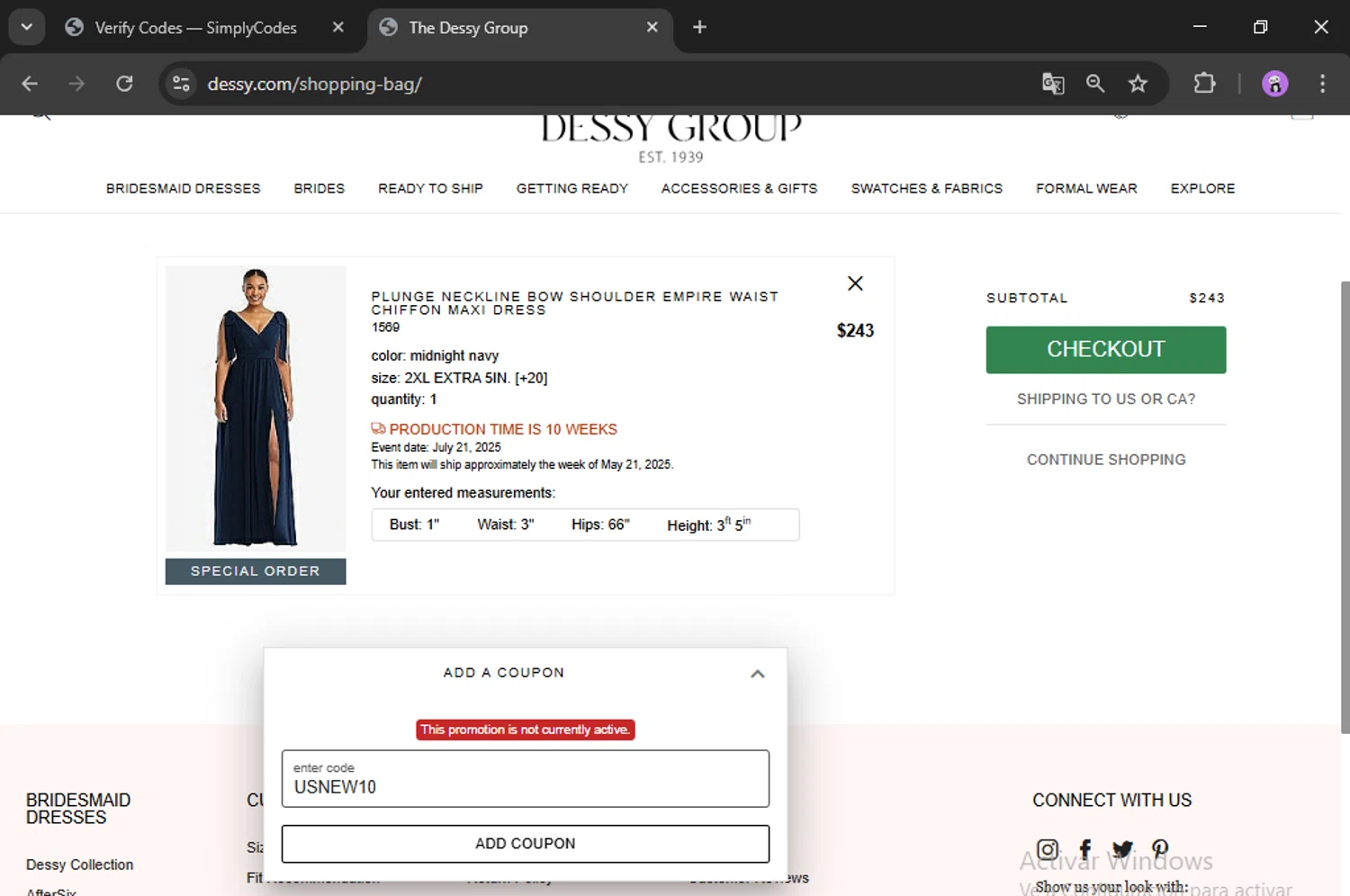Image resolution: width=1350 pixels, height=896 pixels.
Task: Collapse the Add a Coupon panel
Action: (758, 673)
